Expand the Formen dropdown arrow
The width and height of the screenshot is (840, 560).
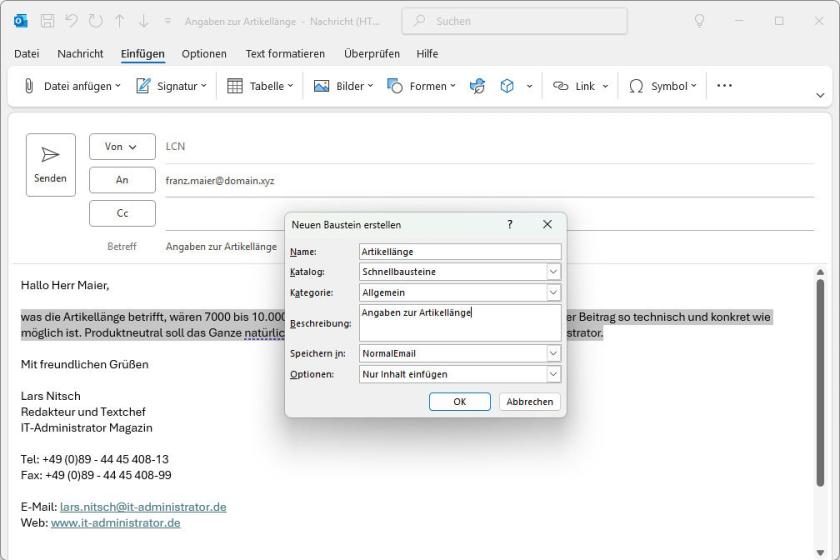453,86
